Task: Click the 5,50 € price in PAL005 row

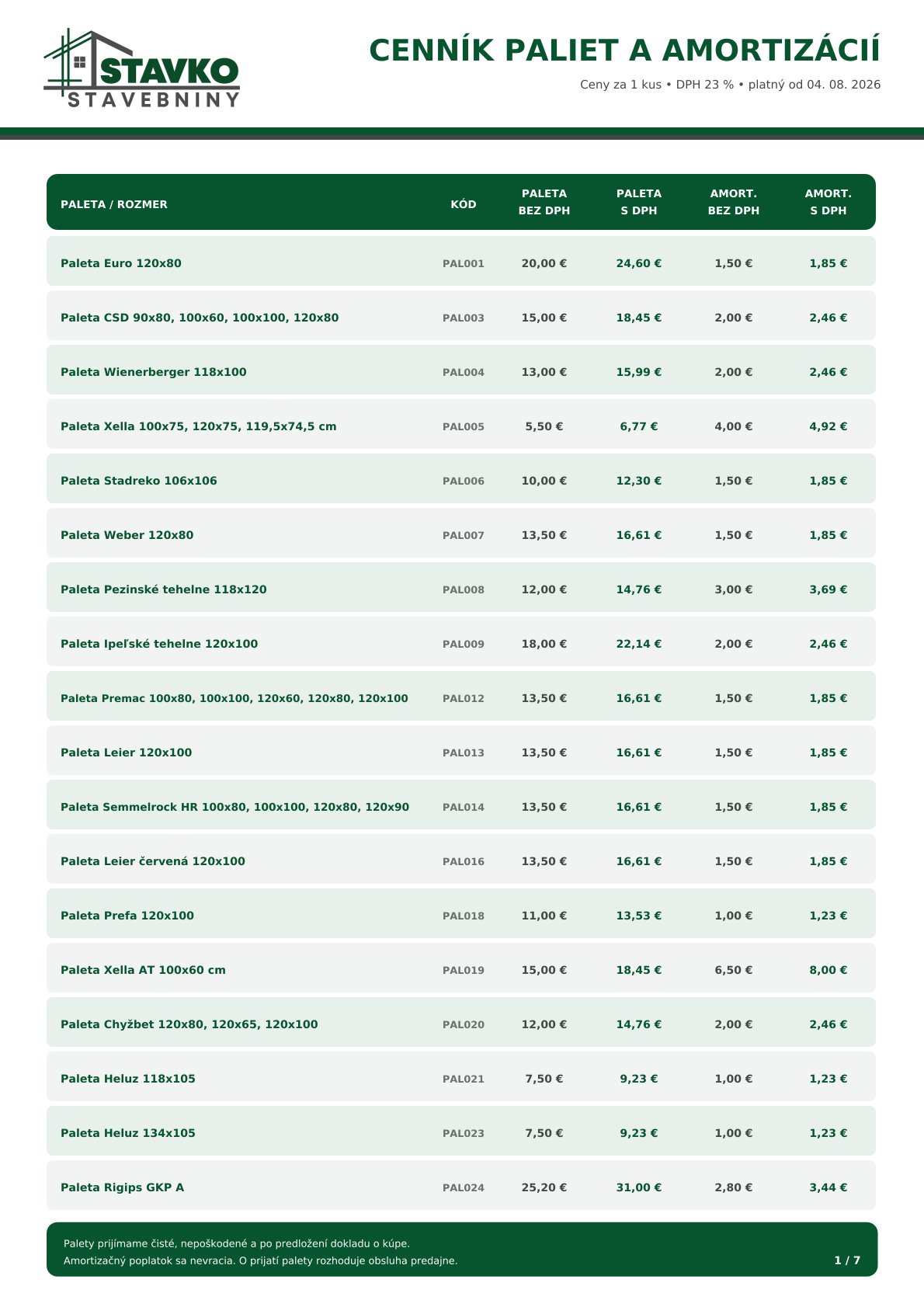Action: [x=544, y=426]
